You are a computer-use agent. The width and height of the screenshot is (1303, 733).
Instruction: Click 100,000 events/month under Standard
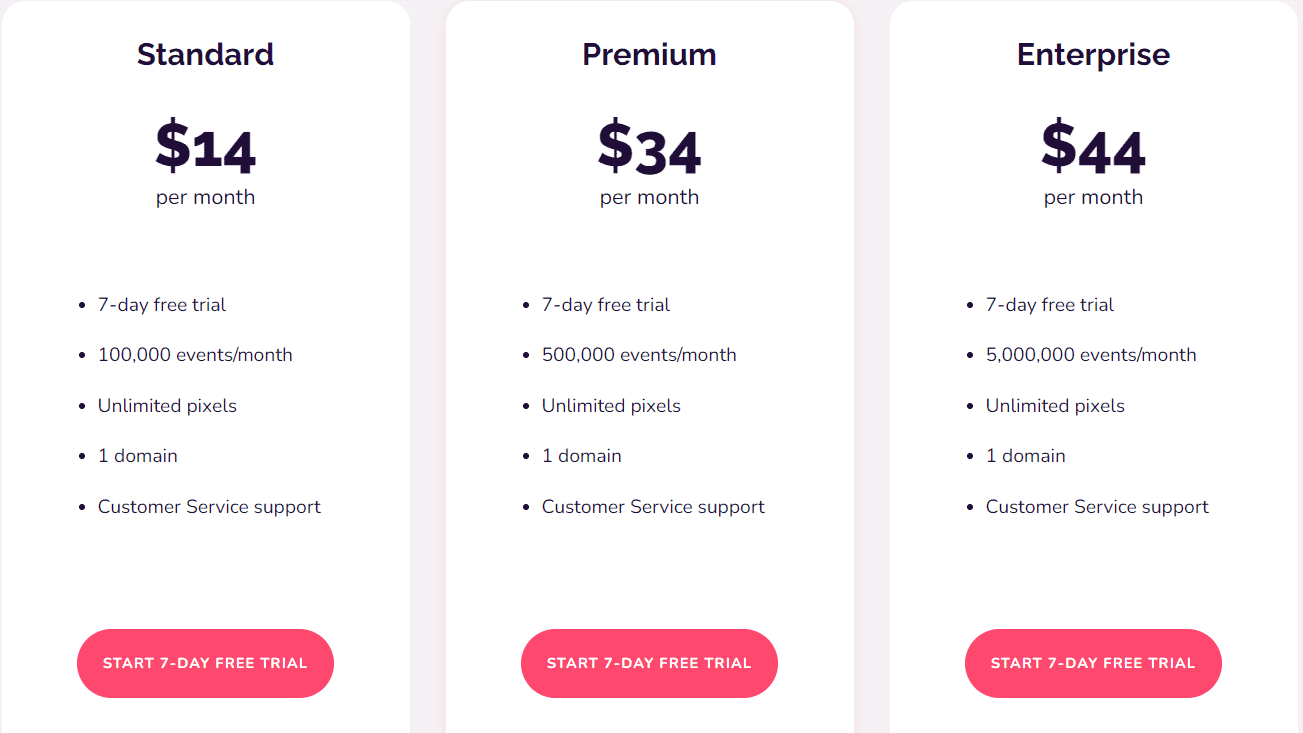(195, 354)
